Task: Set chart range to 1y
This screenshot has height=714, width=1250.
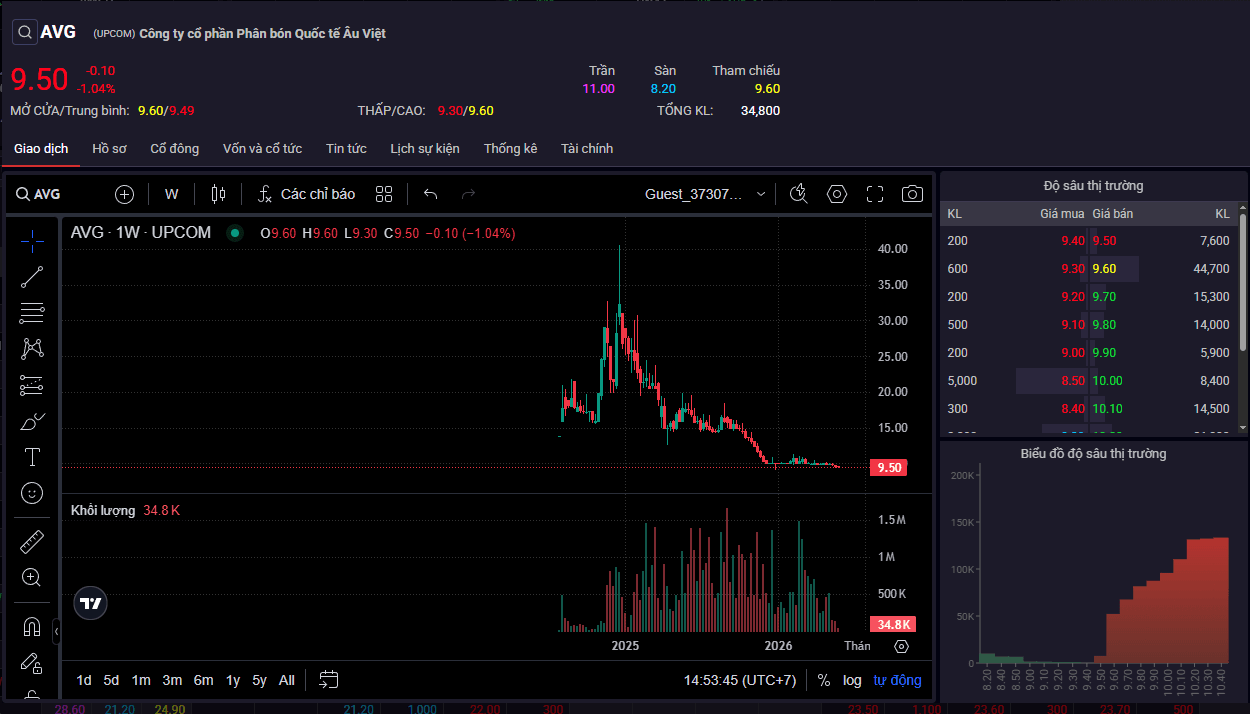Action: pyautogui.click(x=233, y=680)
